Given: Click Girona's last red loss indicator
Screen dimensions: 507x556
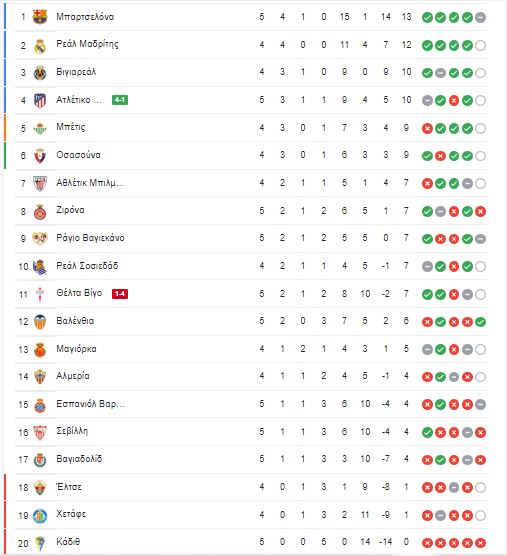Looking at the screenshot, I should [x=480, y=212].
